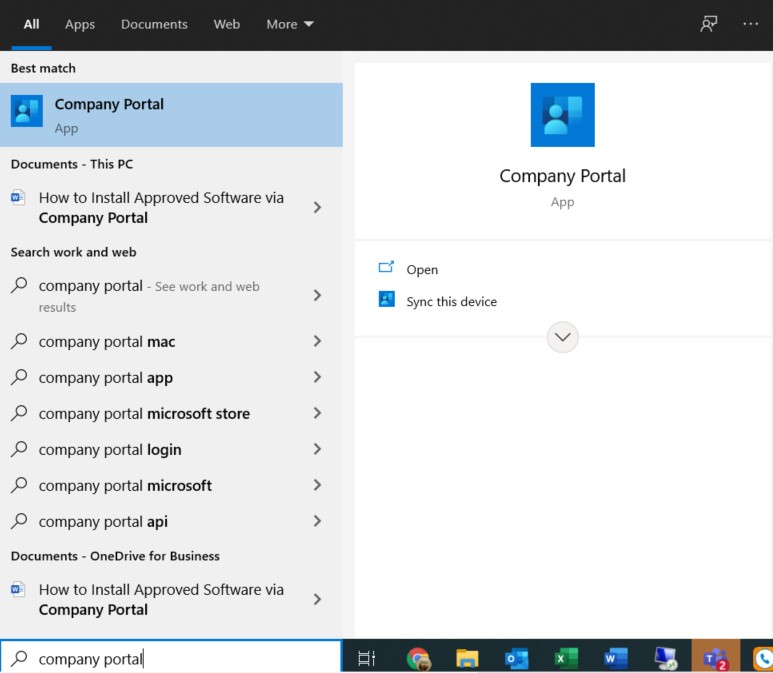
Task: Launch Excel from the taskbar
Action: (566, 658)
